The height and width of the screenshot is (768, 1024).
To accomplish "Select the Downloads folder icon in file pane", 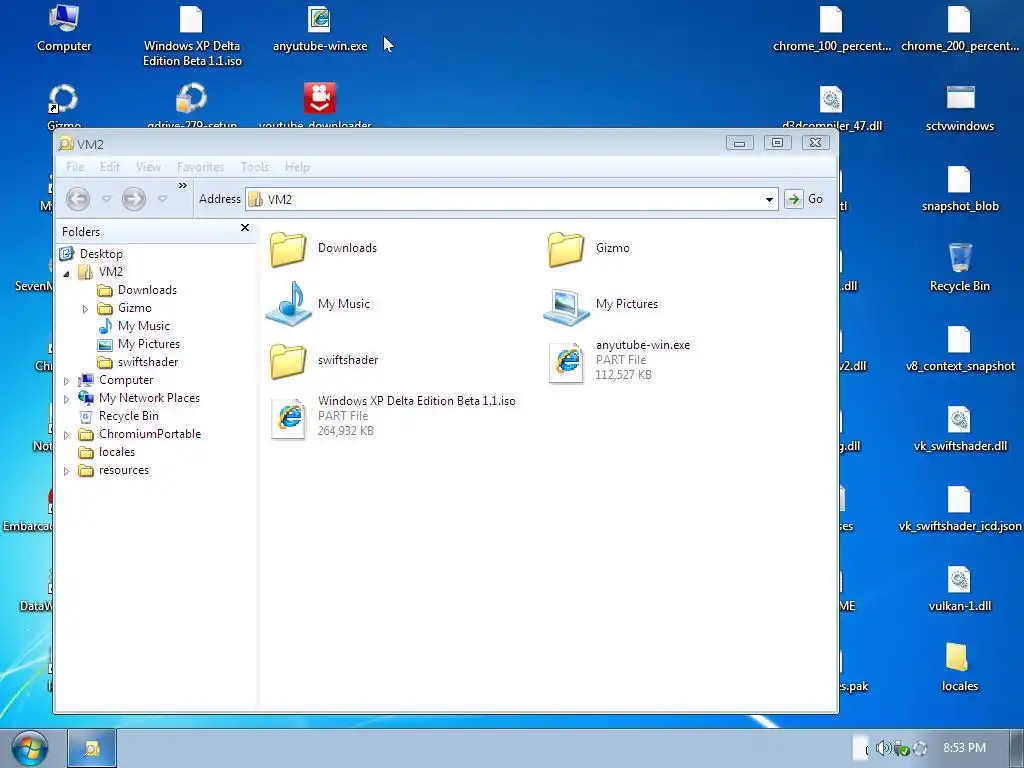I will pyautogui.click(x=288, y=249).
